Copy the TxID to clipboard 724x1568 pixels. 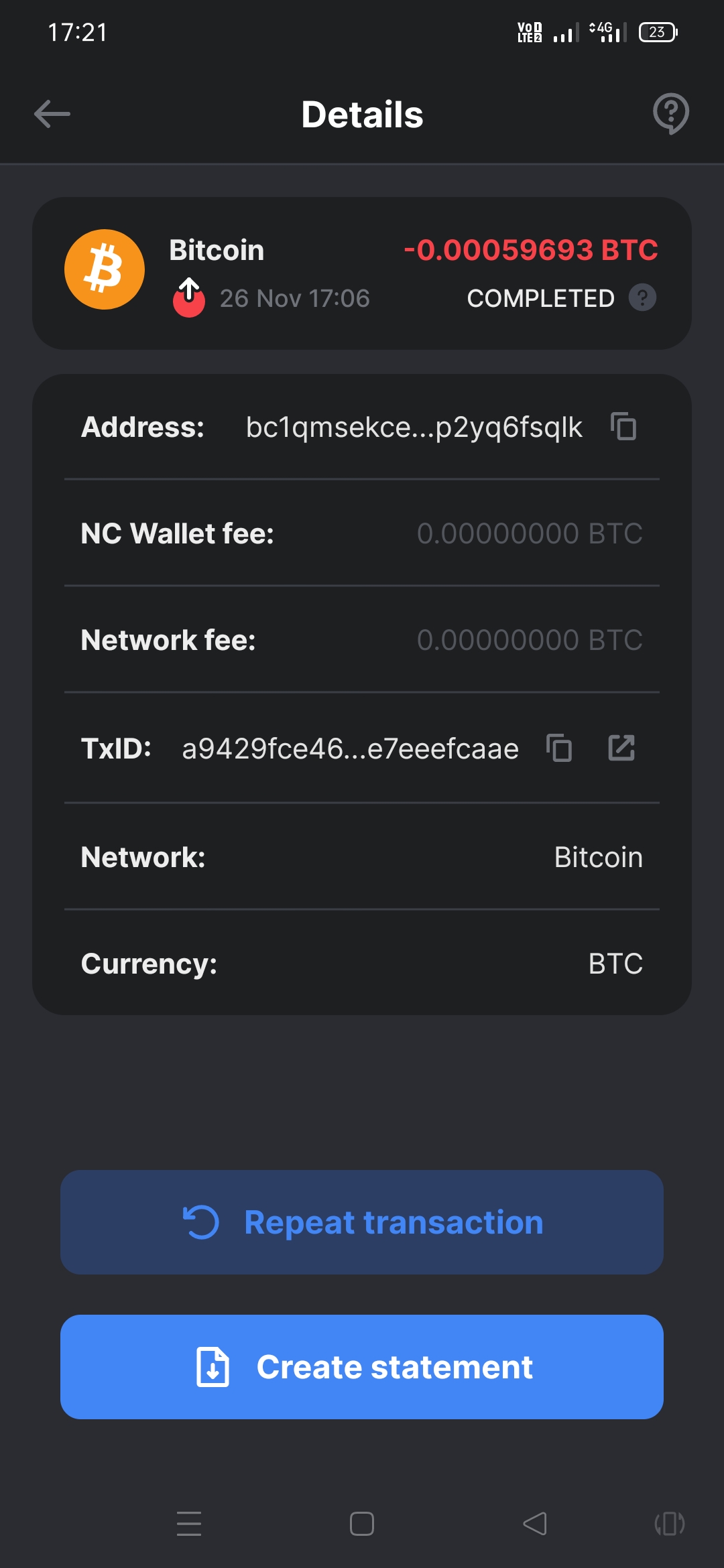(559, 748)
